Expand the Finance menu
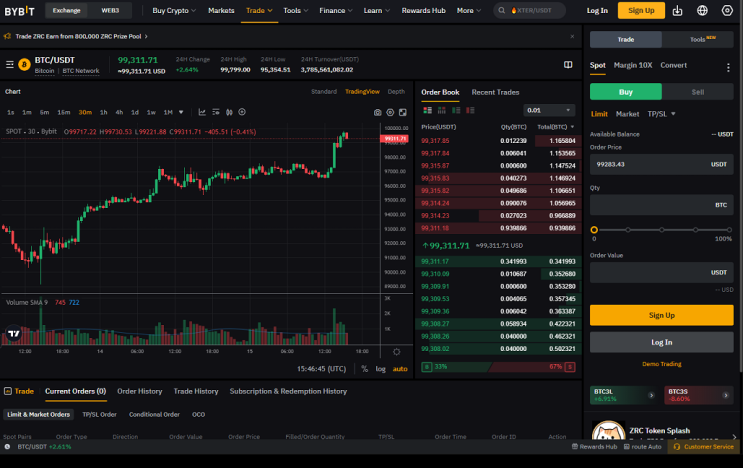The image size is (743, 468). point(336,10)
